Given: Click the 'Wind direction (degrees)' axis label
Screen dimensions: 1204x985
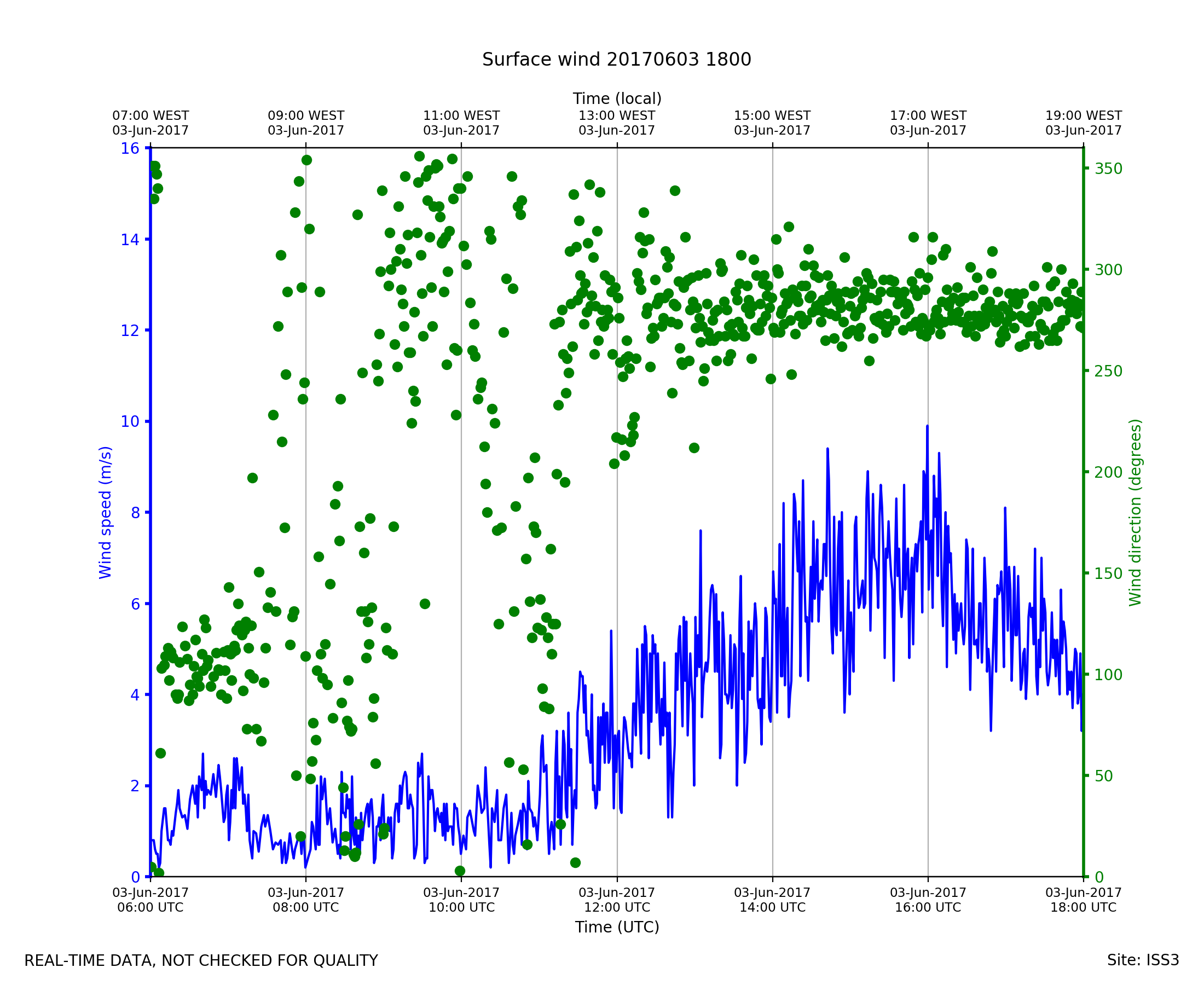Looking at the screenshot, I should click(x=1135, y=512).
